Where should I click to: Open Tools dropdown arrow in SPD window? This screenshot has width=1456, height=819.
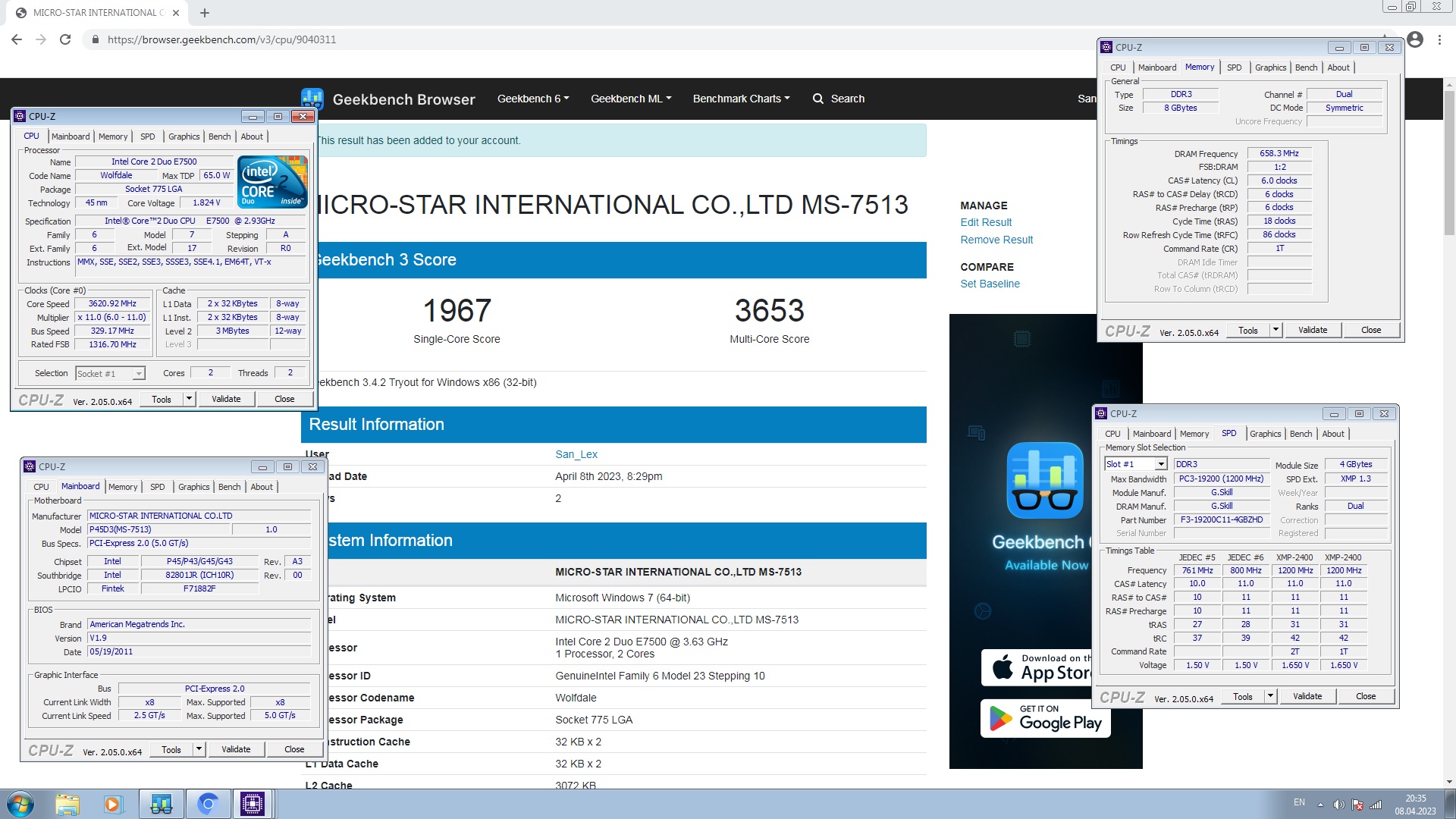point(1271,696)
